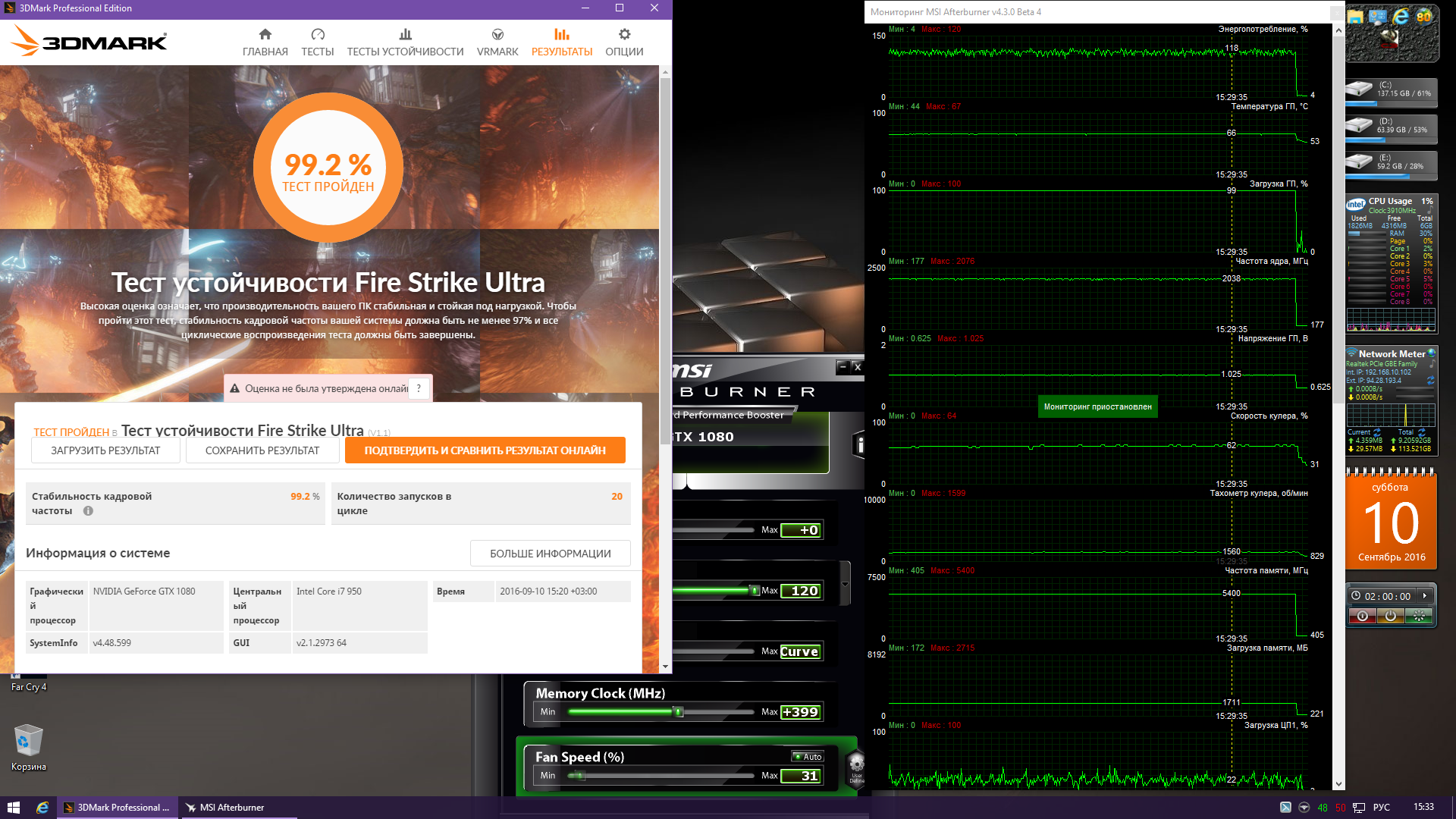Viewport: 1456px width, 819px height.
Task: Start the shutdown timer play button
Action: [1425, 596]
